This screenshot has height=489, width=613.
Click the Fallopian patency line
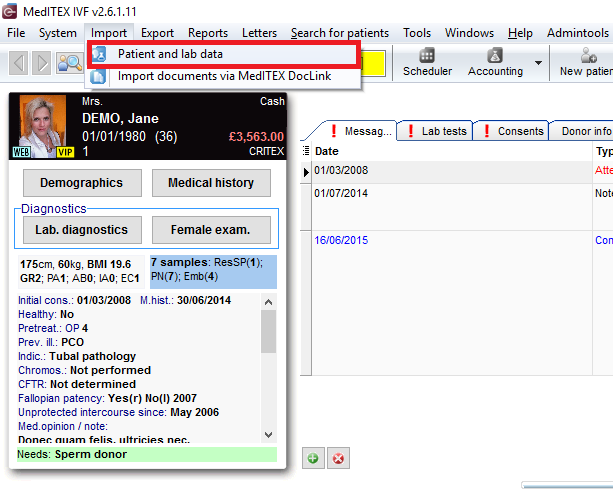coord(108,398)
